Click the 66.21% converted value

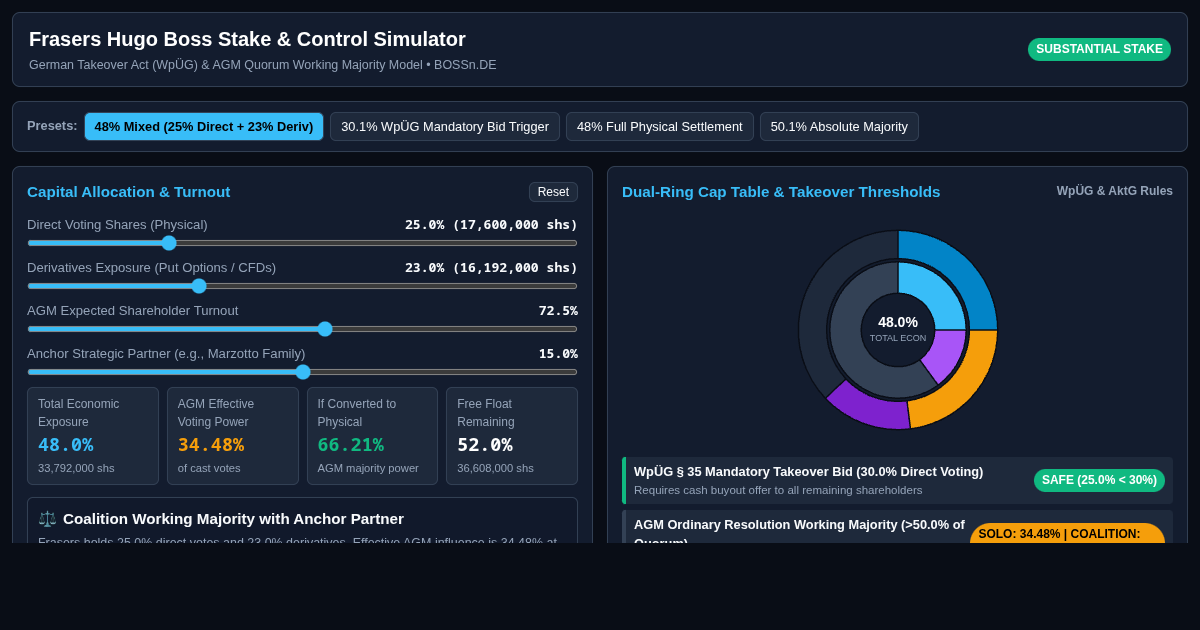351,445
